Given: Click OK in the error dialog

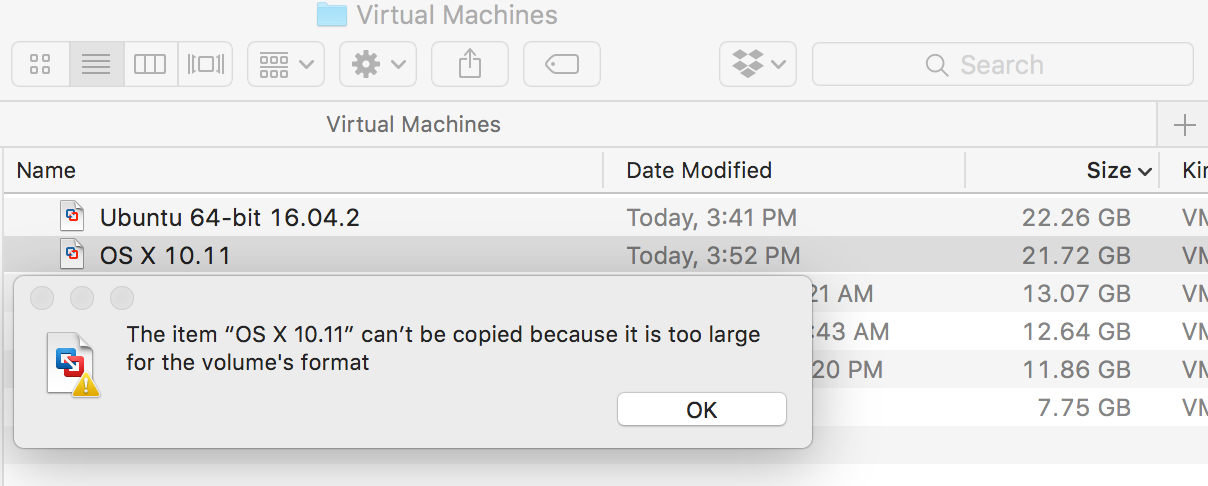Looking at the screenshot, I should click(x=702, y=410).
